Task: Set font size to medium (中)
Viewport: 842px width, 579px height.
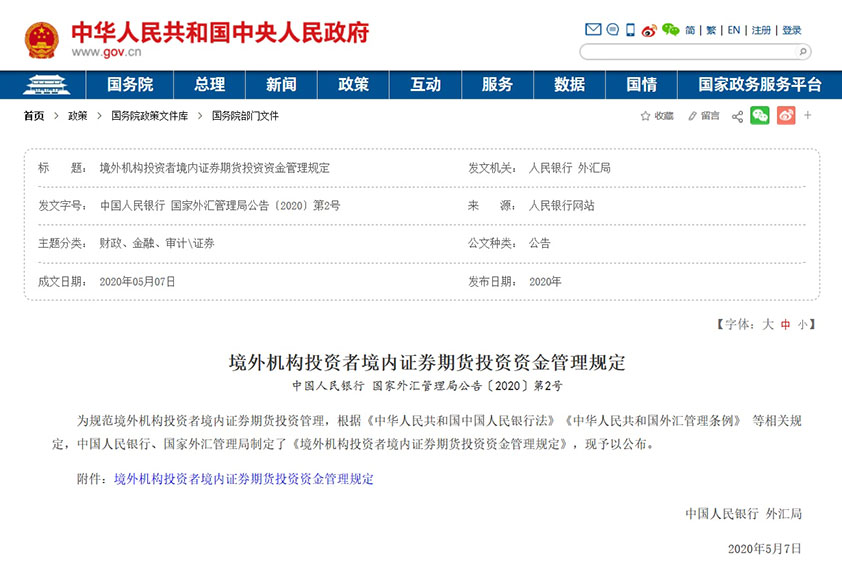Action: [x=785, y=324]
